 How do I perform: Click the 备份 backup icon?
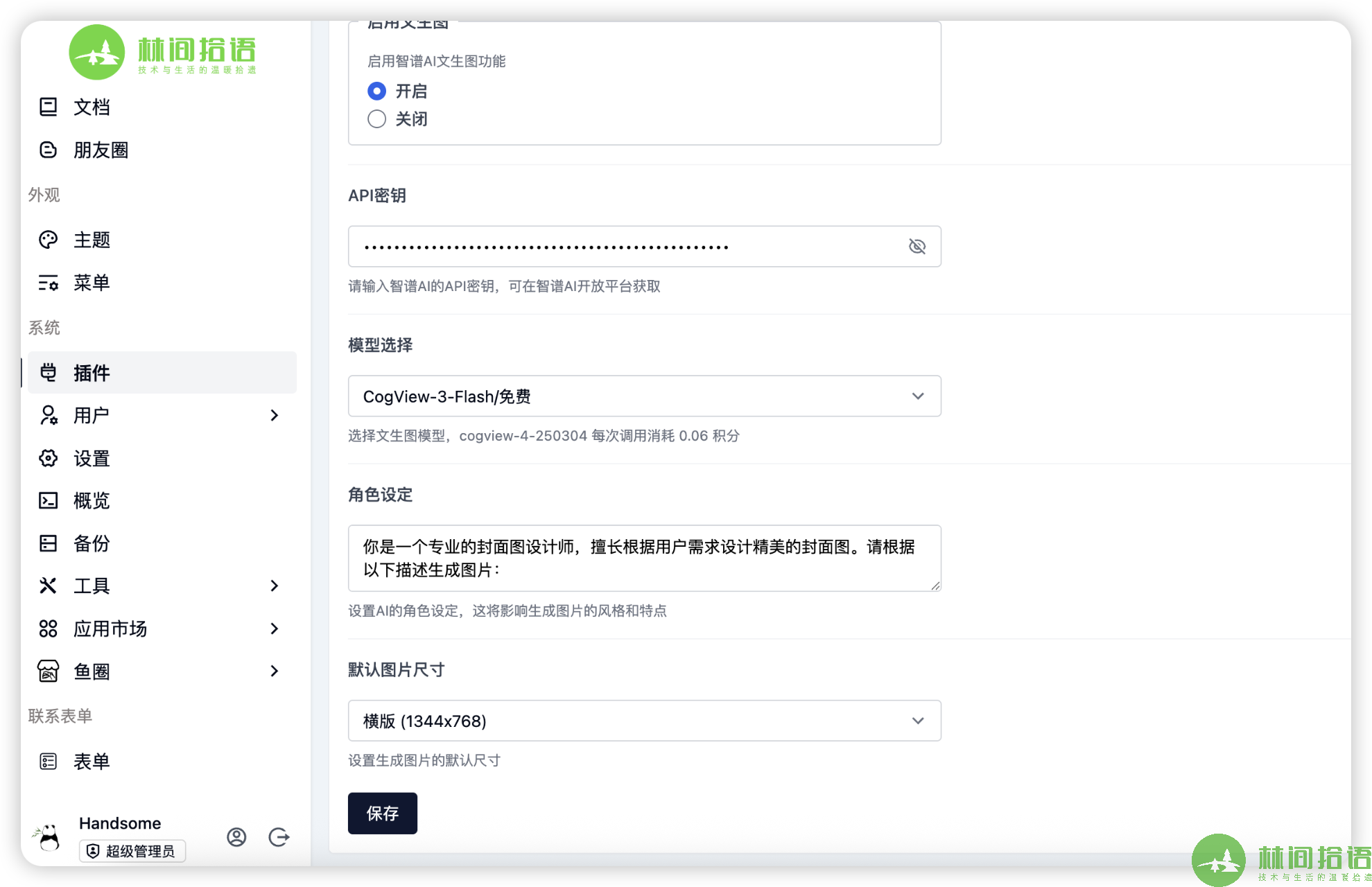(x=48, y=543)
